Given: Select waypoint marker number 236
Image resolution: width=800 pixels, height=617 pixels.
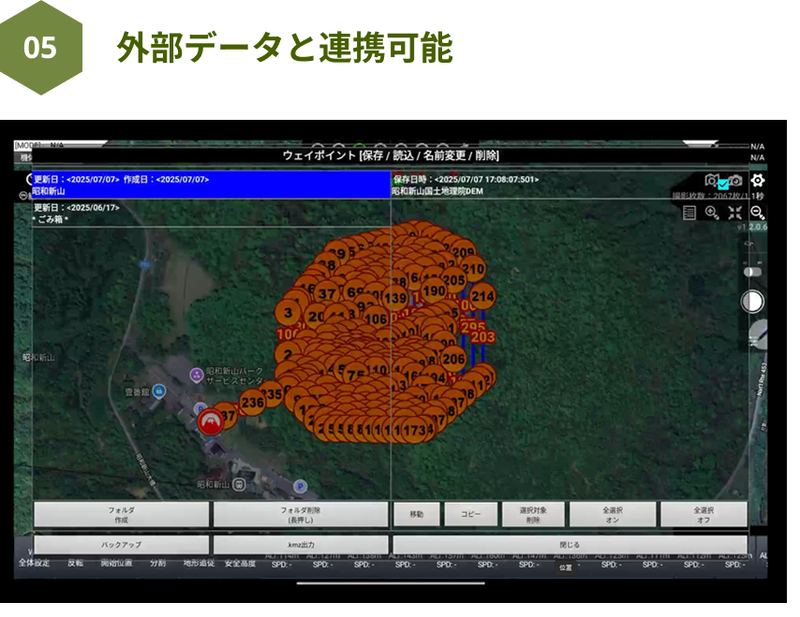Looking at the screenshot, I should (x=252, y=402).
